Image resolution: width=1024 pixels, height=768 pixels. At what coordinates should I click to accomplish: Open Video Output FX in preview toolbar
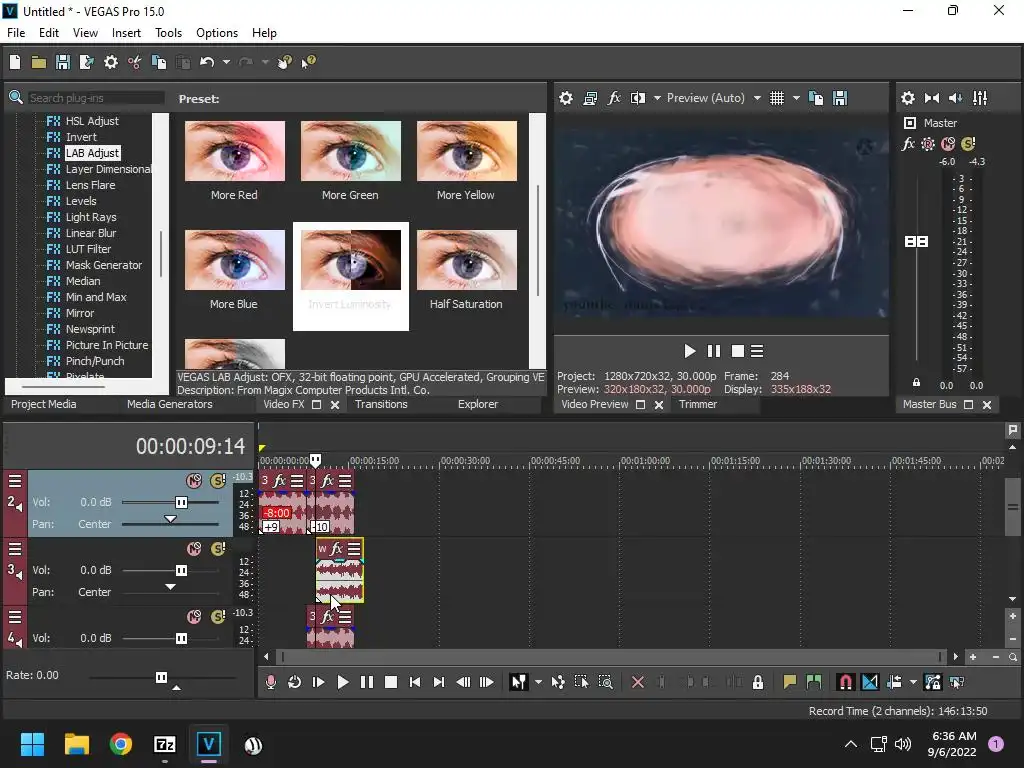tap(614, 98)
